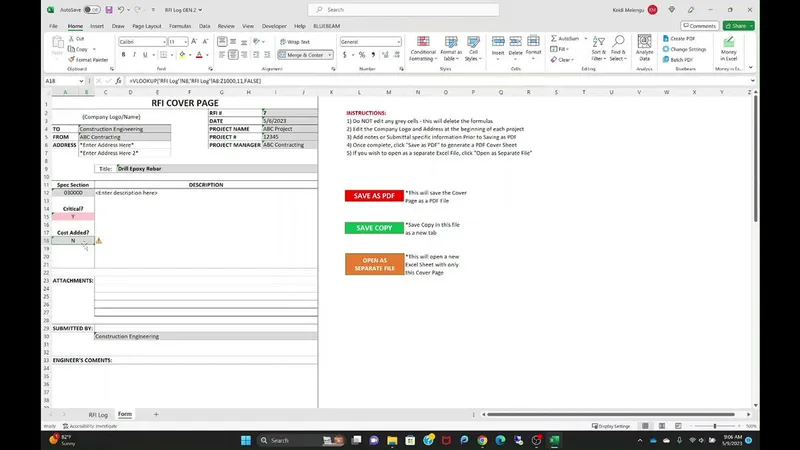
Task: Open the General number format dropdown
Action: (398, 42)
